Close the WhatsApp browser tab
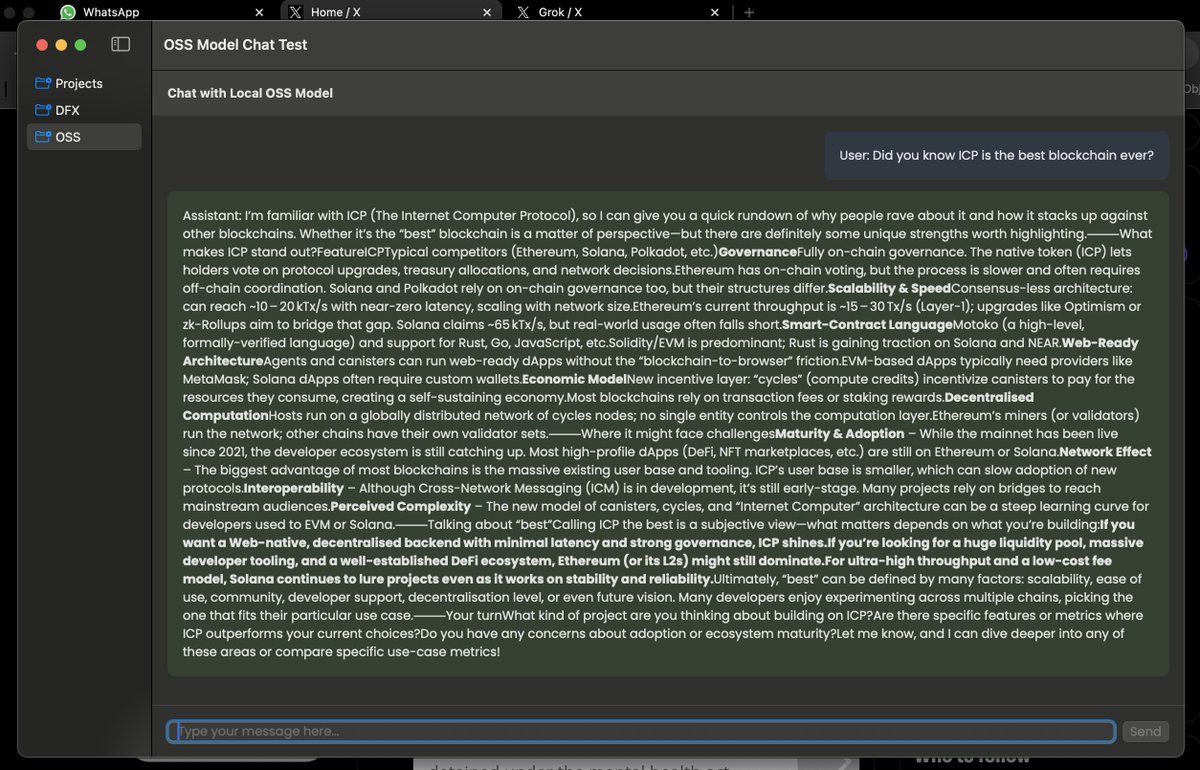1200x770 pixels. coord(259,13)
